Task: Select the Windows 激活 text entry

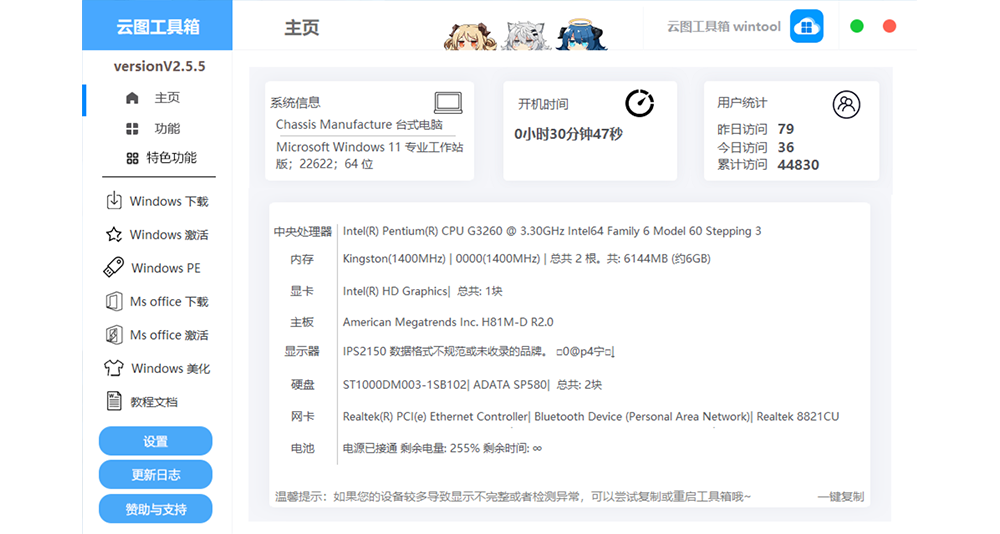Action: pos(169,235)
